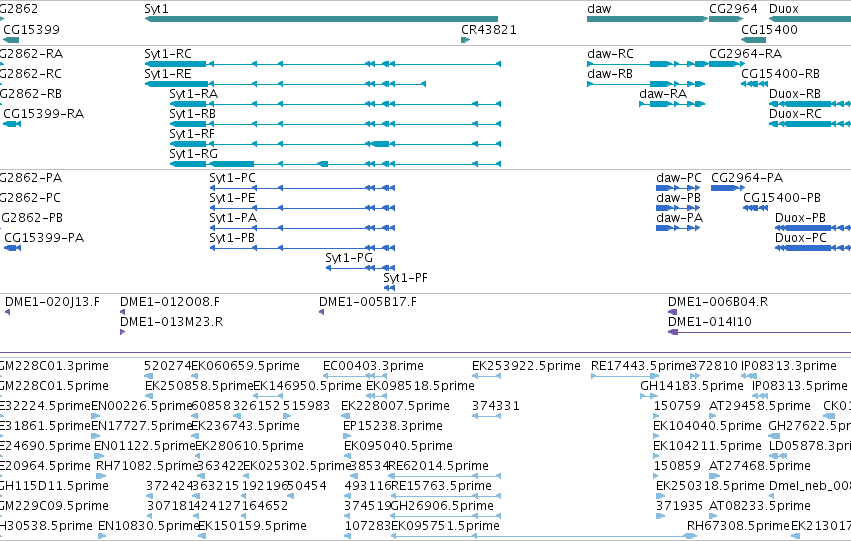Click the daw gene bar
The image size is (851, 541).
[647, 19]
